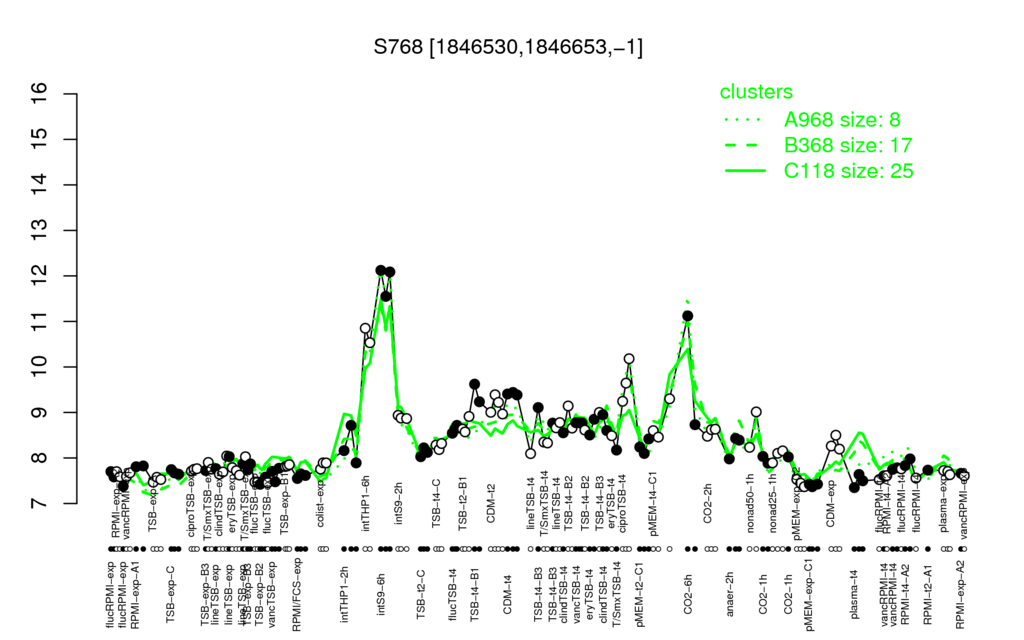
Task: Click the 'TSB-t4-B1' x-axis label
Action: [475, 593]
